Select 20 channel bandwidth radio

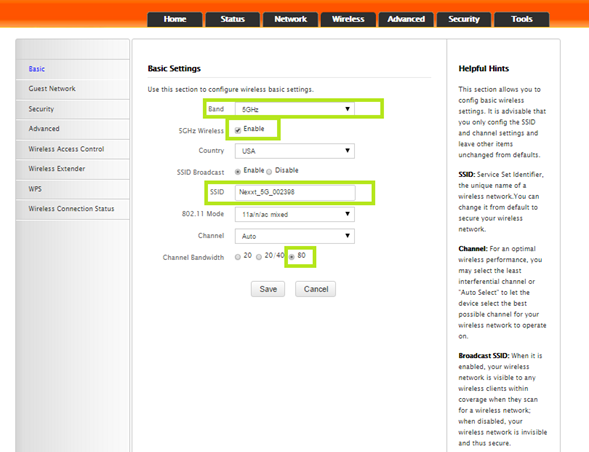238,257
